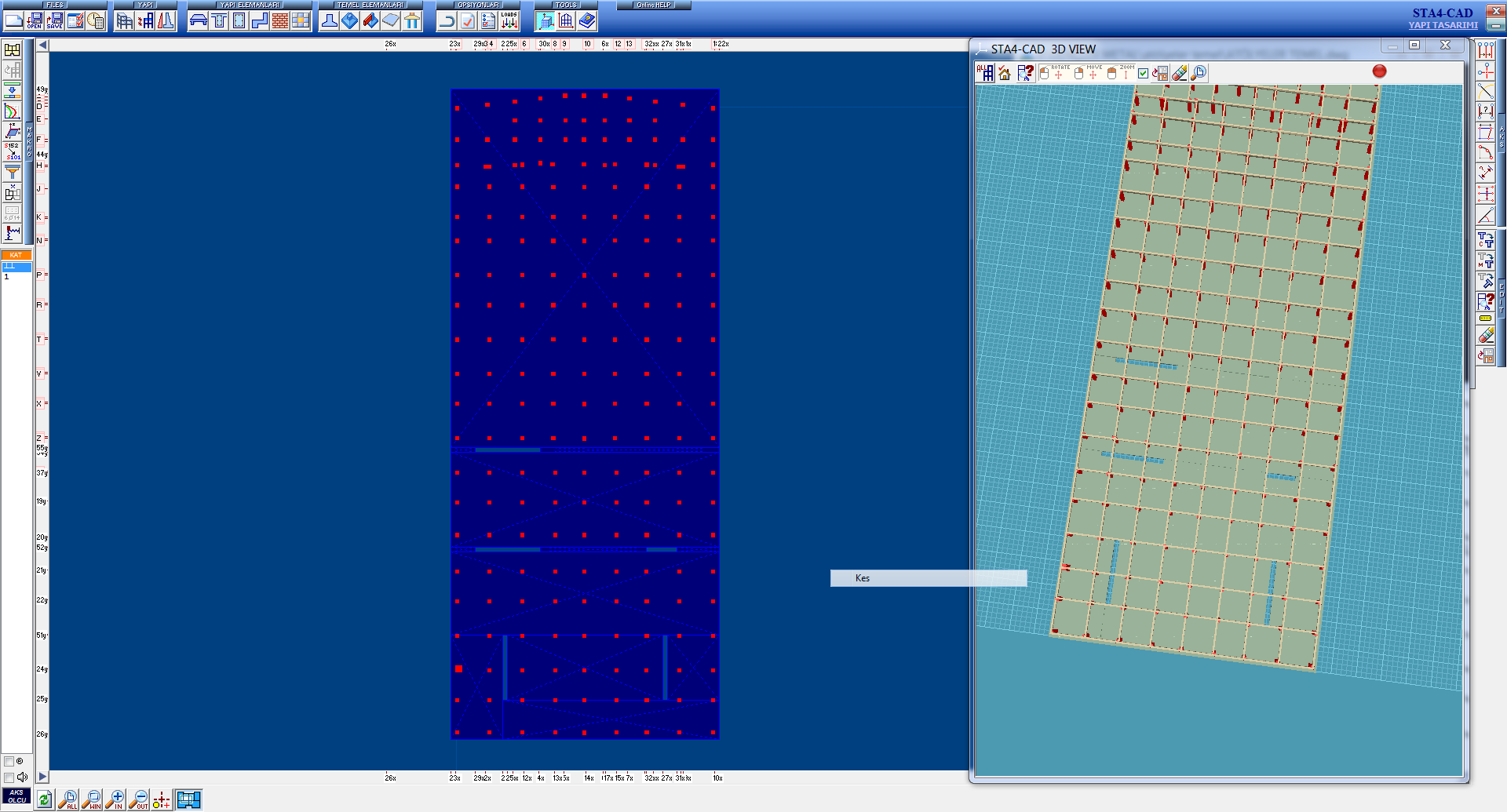
Task: Toggle the registered symbol checkbox
Action: (x=9, y=761)
